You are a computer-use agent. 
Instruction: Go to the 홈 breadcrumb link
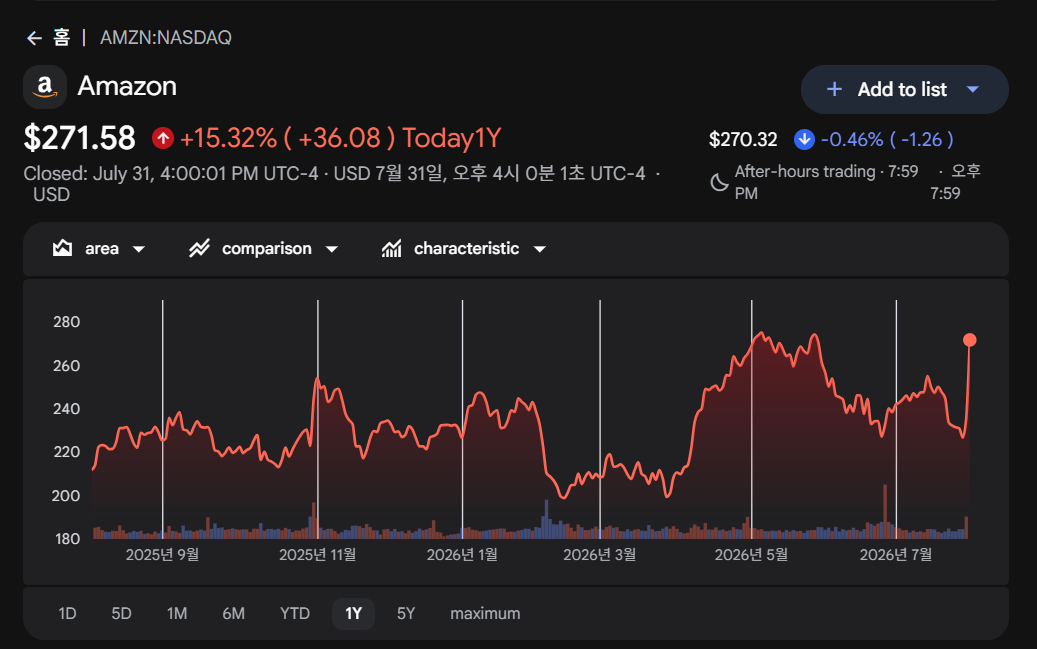[62, 38]
